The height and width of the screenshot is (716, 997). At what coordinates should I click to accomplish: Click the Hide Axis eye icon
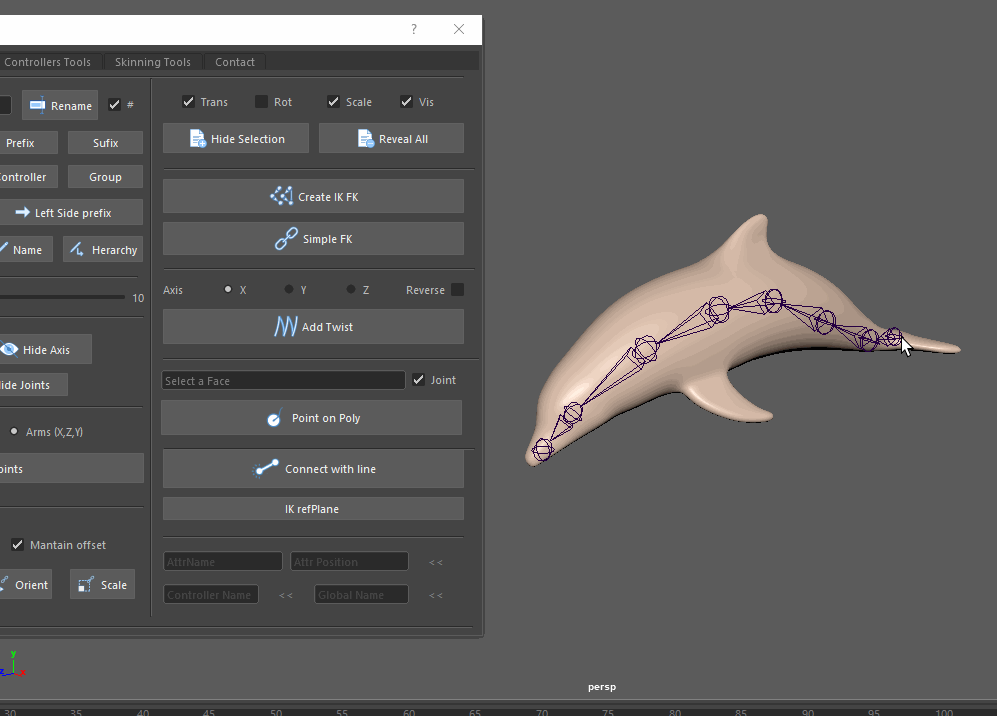point(9,349)
